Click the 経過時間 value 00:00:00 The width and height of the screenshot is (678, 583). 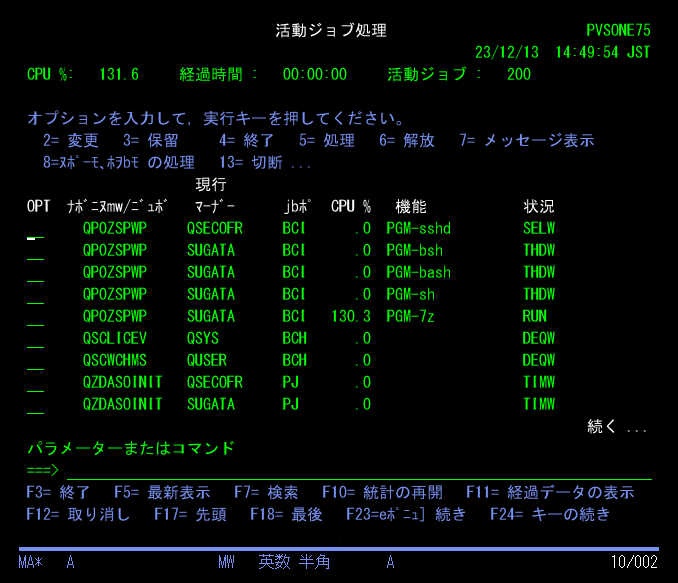(x=315, y=74)
